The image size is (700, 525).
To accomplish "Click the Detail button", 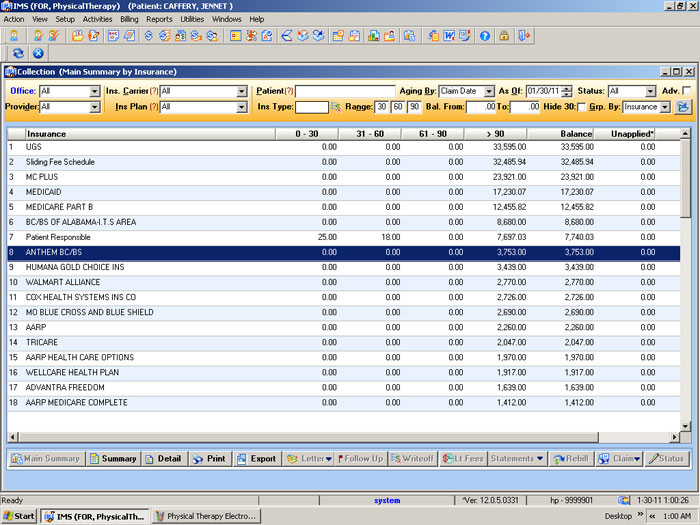I will 164,458.
